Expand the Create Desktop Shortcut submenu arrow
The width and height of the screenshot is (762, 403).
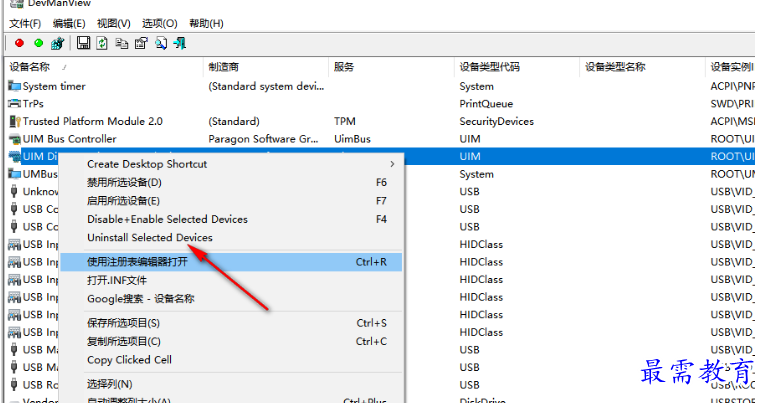(x=391, y=164)
